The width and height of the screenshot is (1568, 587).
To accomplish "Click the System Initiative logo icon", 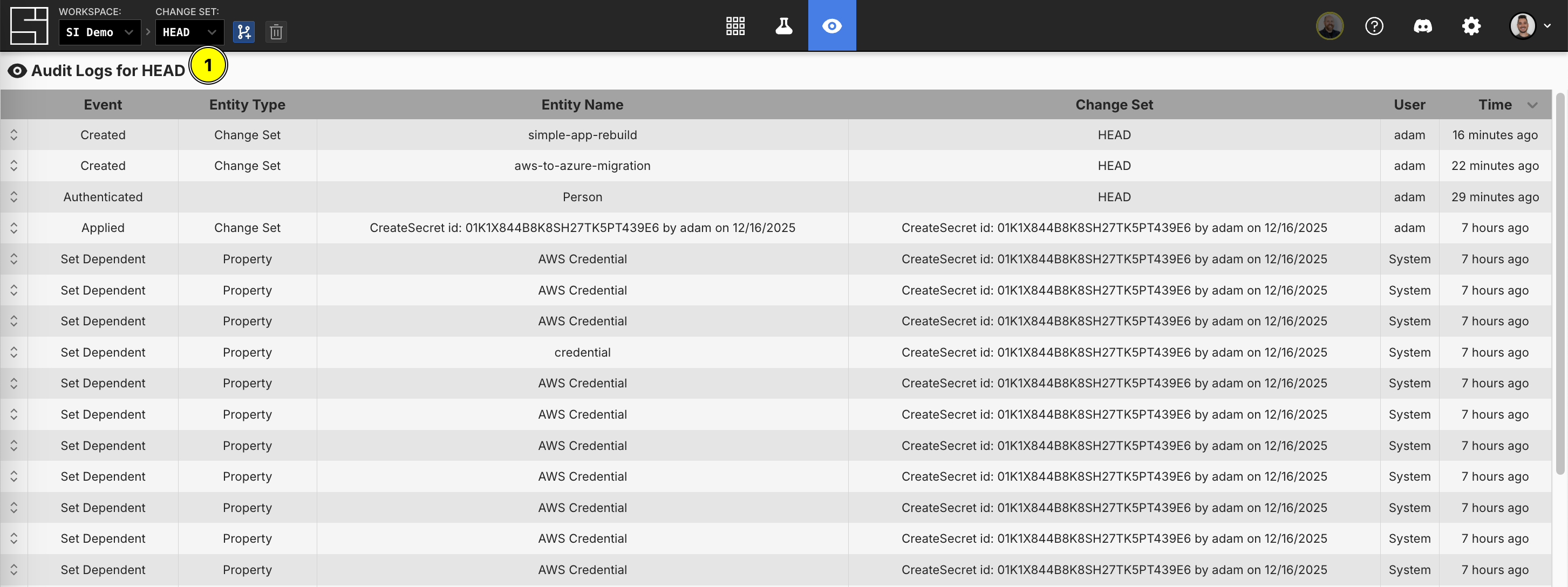I will 29,25.
